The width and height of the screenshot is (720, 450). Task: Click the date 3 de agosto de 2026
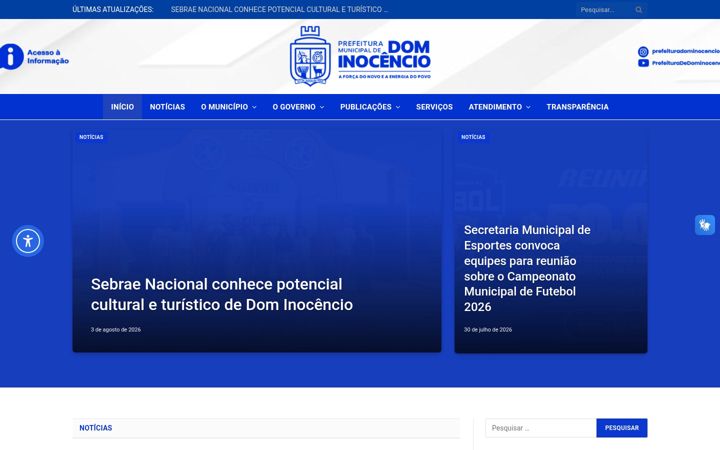116,330
